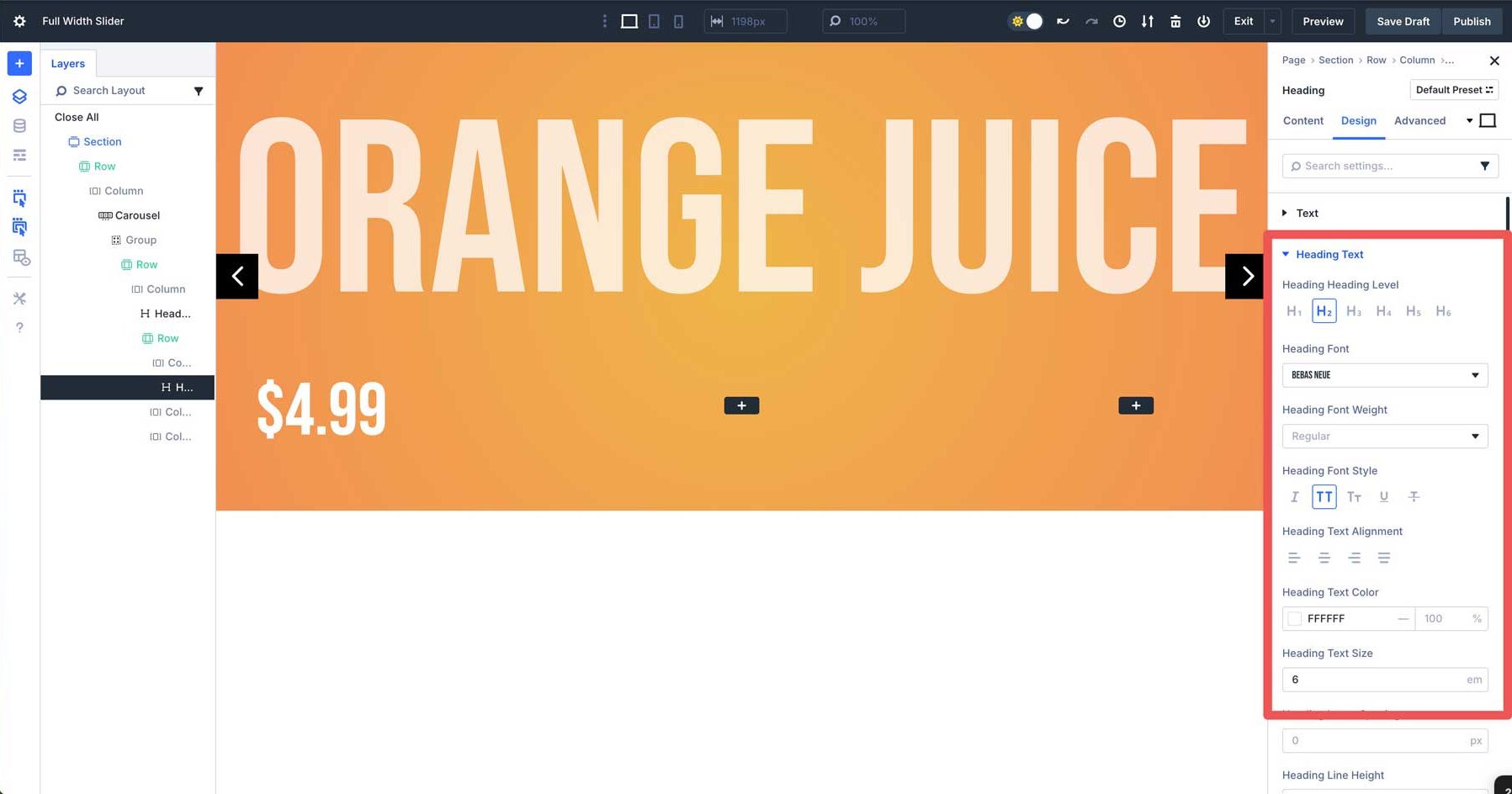This screenshot has width=1512, height=794.
Task: Click Save Draft in top bar
Action: pyautogui.click(x=1402, y=21)
